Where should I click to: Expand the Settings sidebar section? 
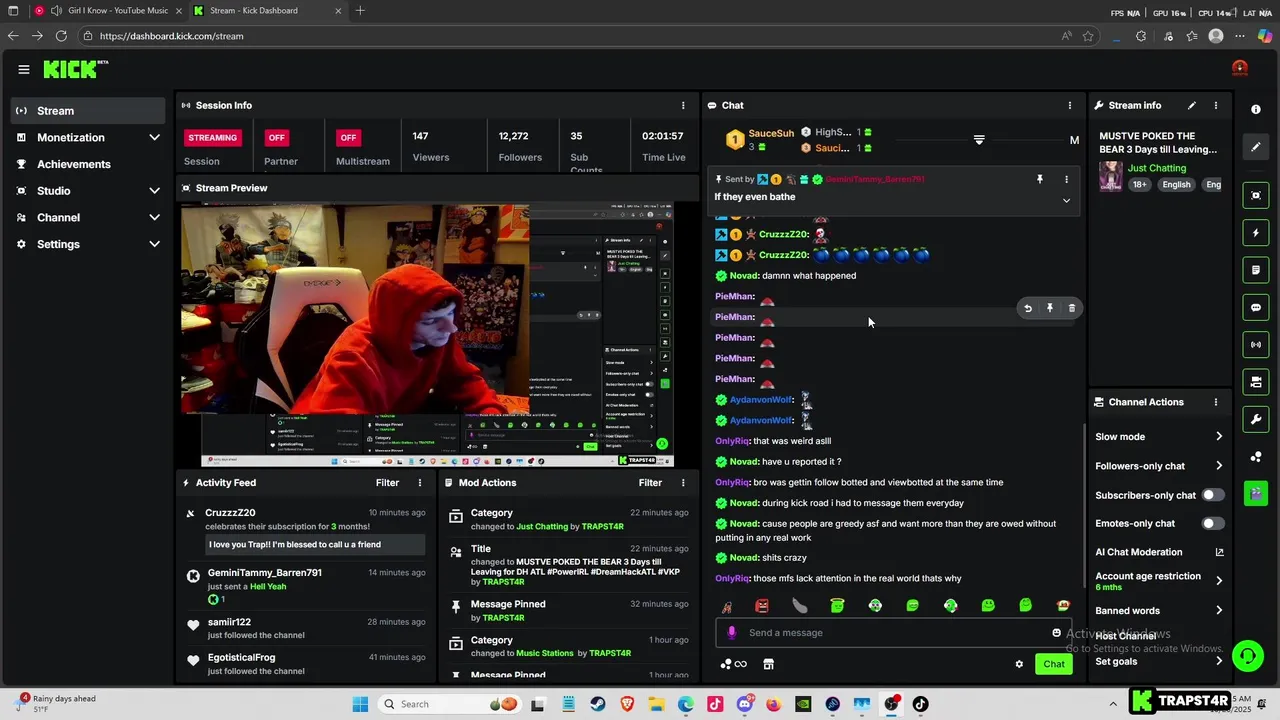pyautogui.click(x=154, y=244)
